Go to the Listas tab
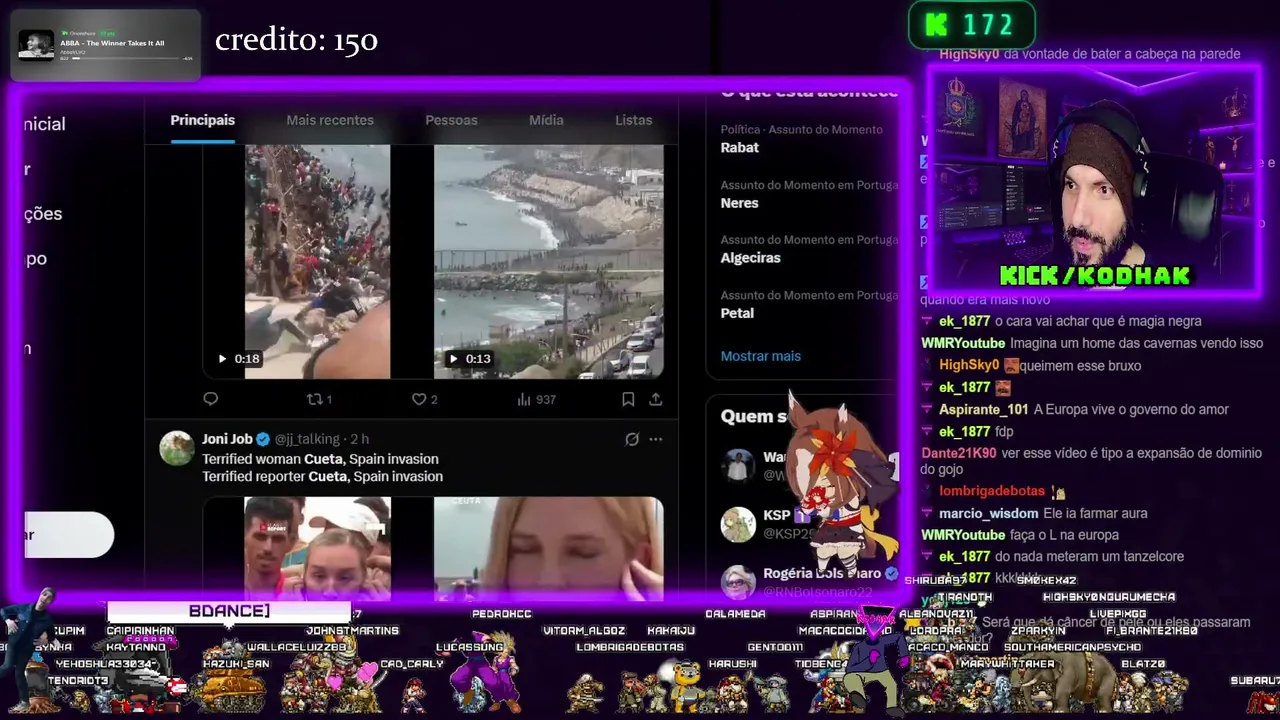Screen dimensions: 1280x720 [633, 120]
